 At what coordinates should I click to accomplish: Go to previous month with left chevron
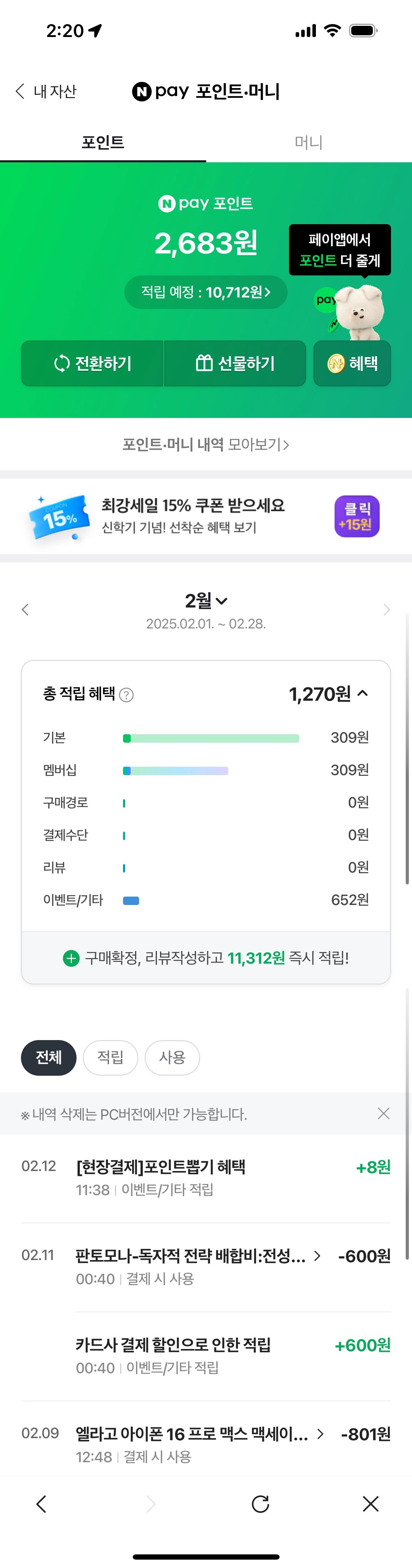click(x=25, y=609)
